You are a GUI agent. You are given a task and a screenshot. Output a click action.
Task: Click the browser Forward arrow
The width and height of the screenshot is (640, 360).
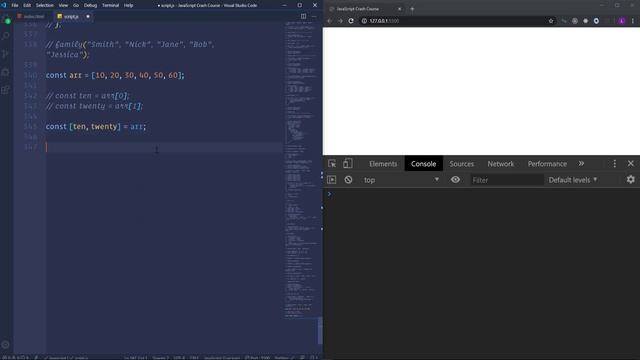pos(340,21)
